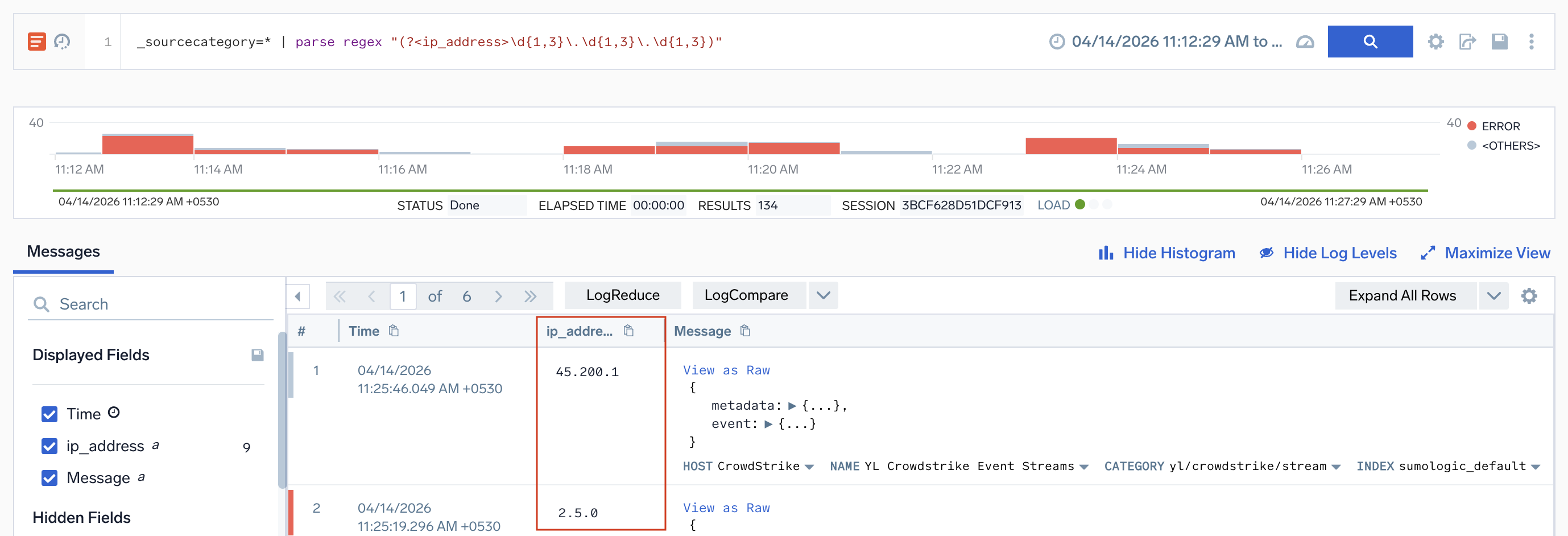Viewport: 1568px width, 536px height.
Task: Toggle the <OTHERS> legend item
Action: click(x=1503, y=146)
